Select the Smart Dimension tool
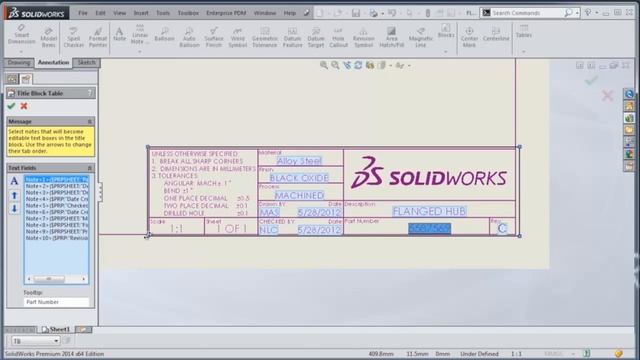This screenshot has width=640, height=360. click(x=22, y=35)
